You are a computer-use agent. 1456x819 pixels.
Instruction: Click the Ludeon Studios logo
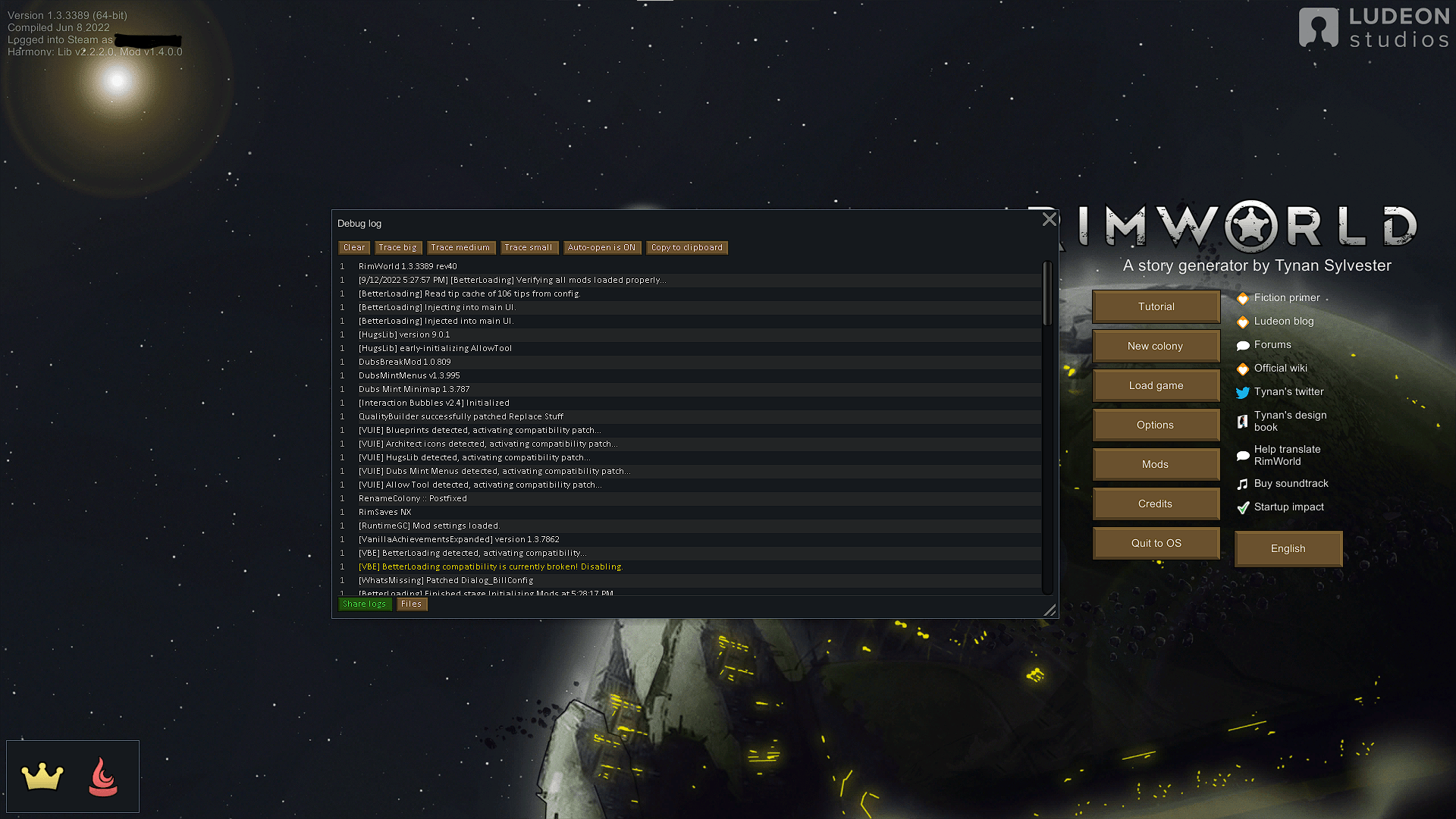(1373, 25)
